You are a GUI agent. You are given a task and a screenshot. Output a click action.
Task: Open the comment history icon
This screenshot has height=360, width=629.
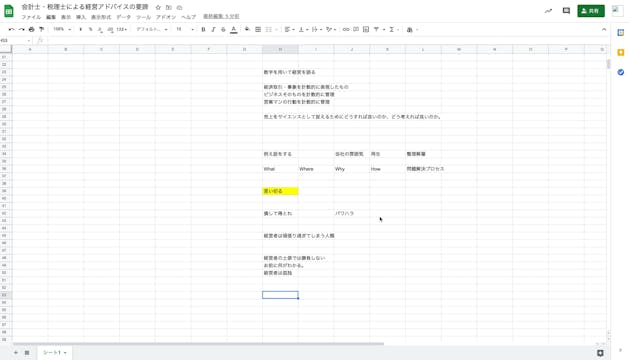[x=566, y=11]
